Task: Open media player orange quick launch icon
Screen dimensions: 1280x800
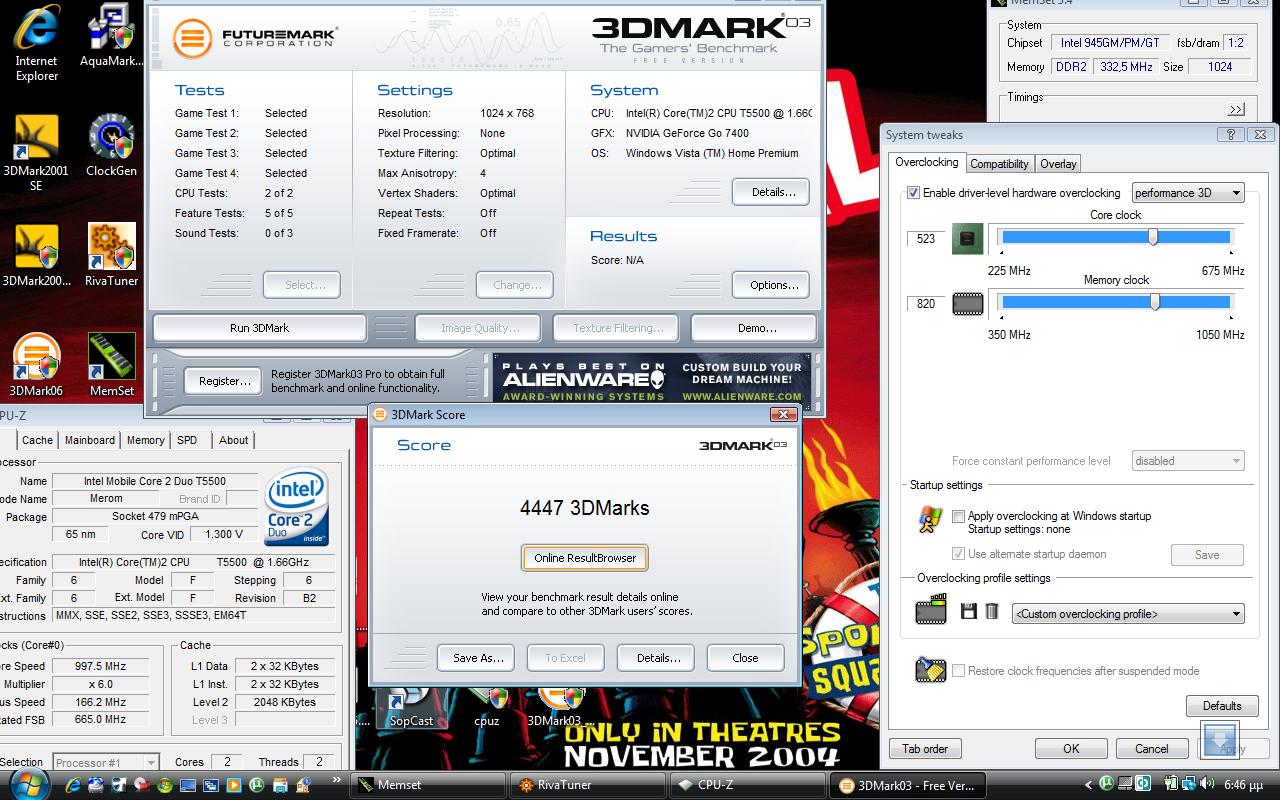Action: [x=234, y=785]
